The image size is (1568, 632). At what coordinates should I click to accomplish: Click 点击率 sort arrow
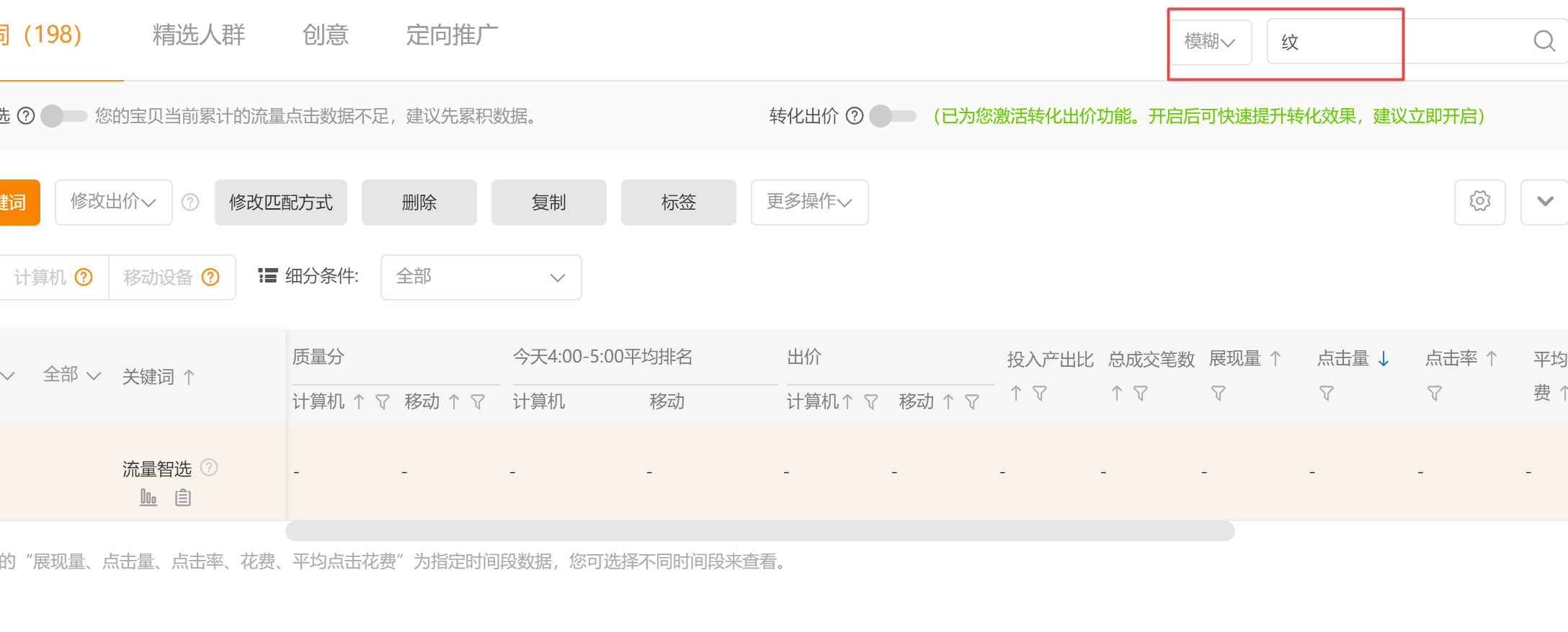1492,358
